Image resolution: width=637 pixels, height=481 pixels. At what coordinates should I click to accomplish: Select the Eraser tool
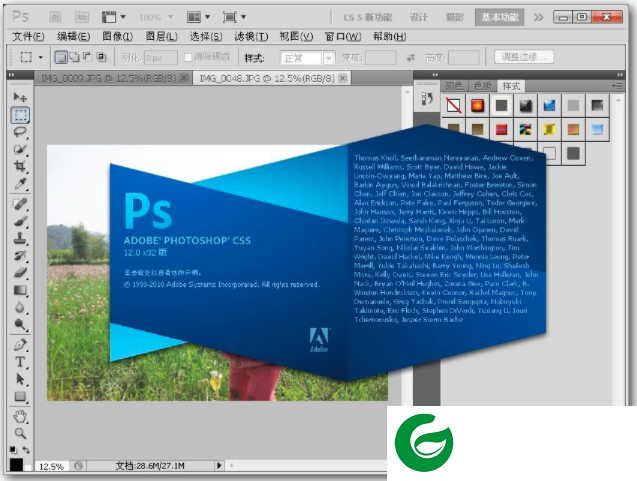pyautogui.click(x=20, y=273)
